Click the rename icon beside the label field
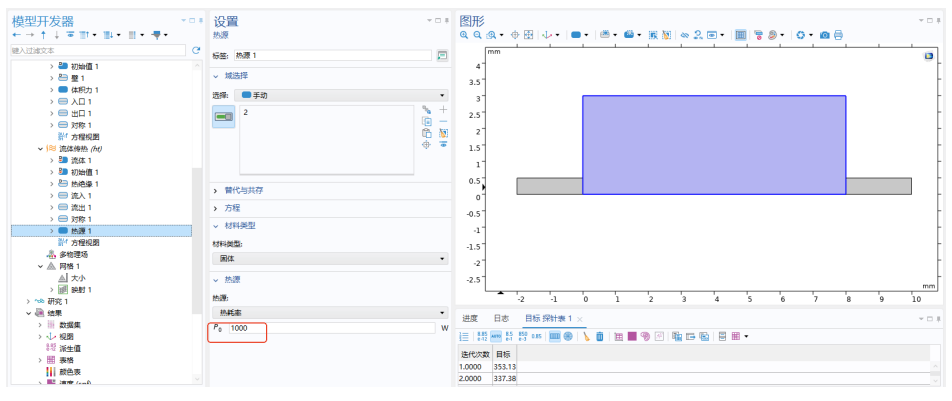This screenshot has width=952, height=401. [x=442, y=55]
